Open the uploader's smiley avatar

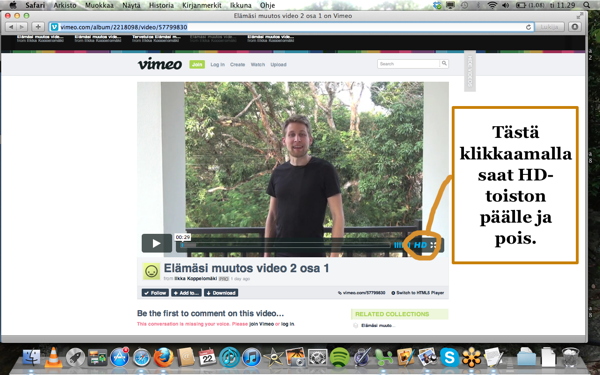pos(152,271)
